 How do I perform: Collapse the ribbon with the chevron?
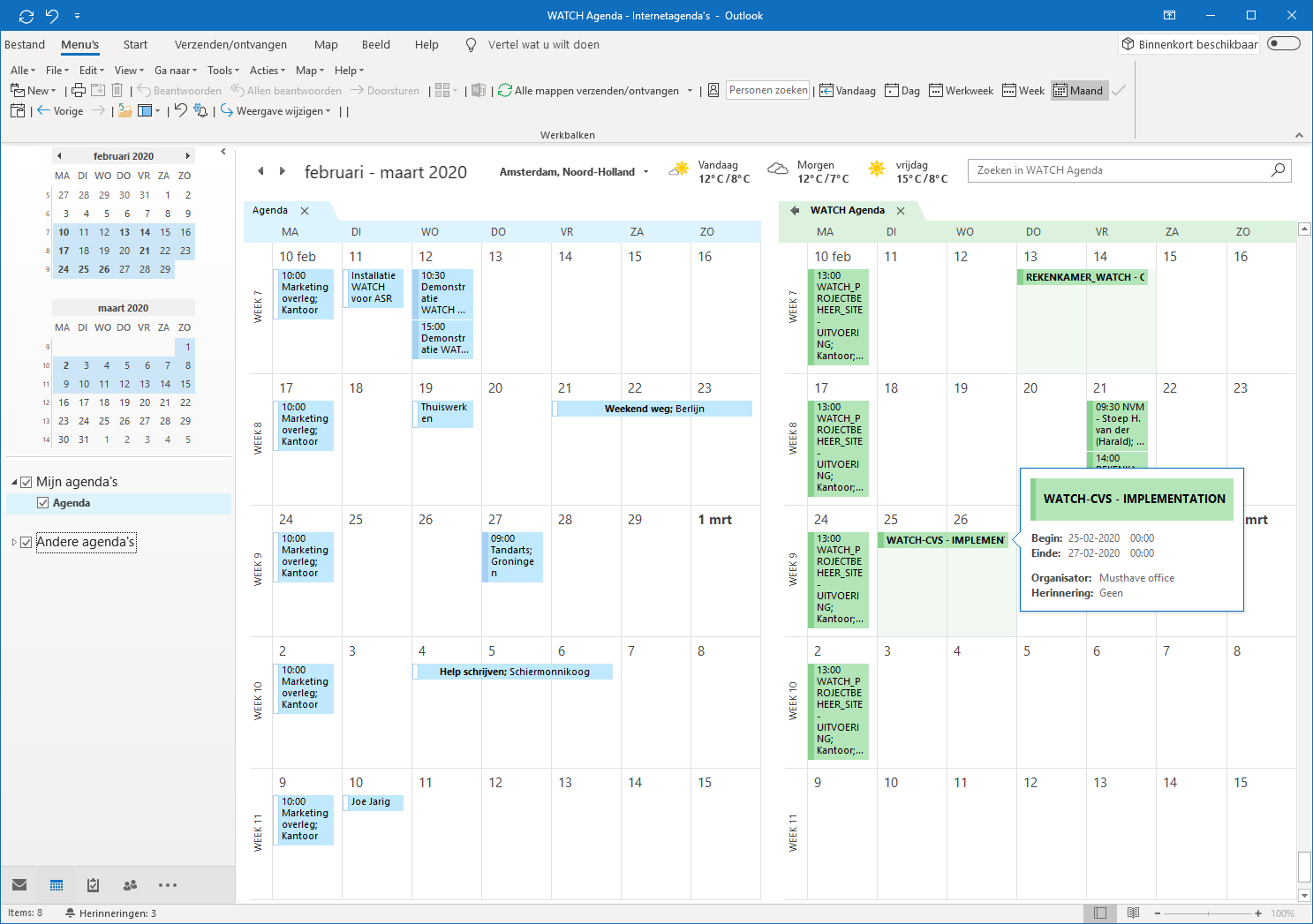[1299, 135]
